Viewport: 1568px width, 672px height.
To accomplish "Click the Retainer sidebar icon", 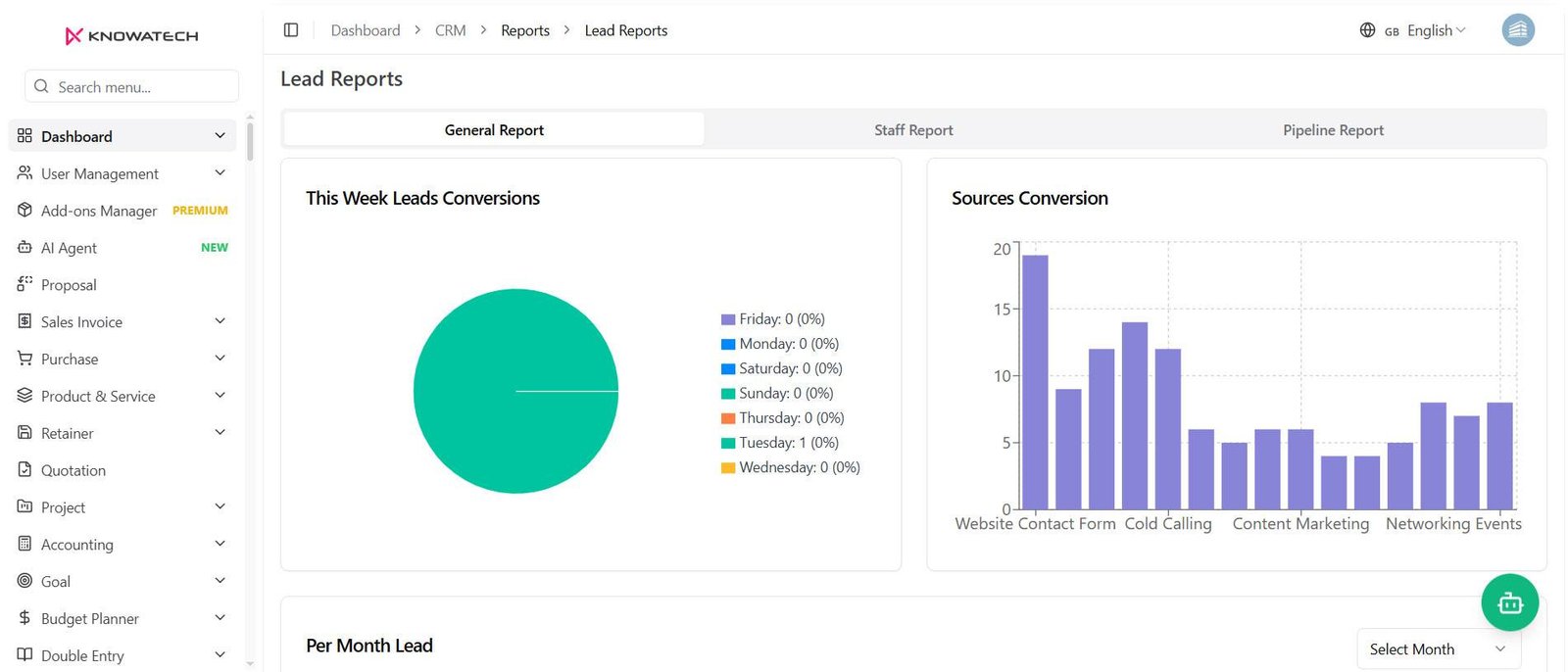I will pyautogui.click(x=24, y=433).
